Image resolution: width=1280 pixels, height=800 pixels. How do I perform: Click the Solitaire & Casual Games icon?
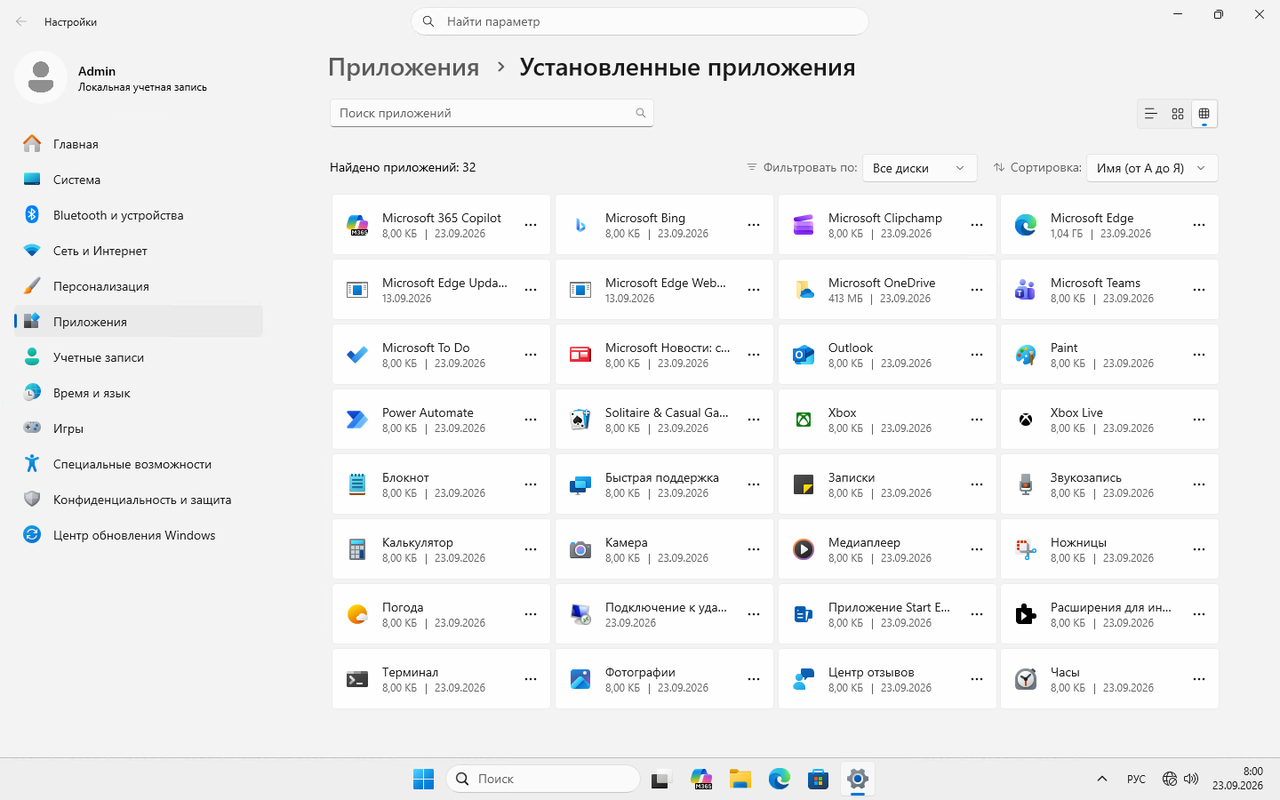[580, 420]
